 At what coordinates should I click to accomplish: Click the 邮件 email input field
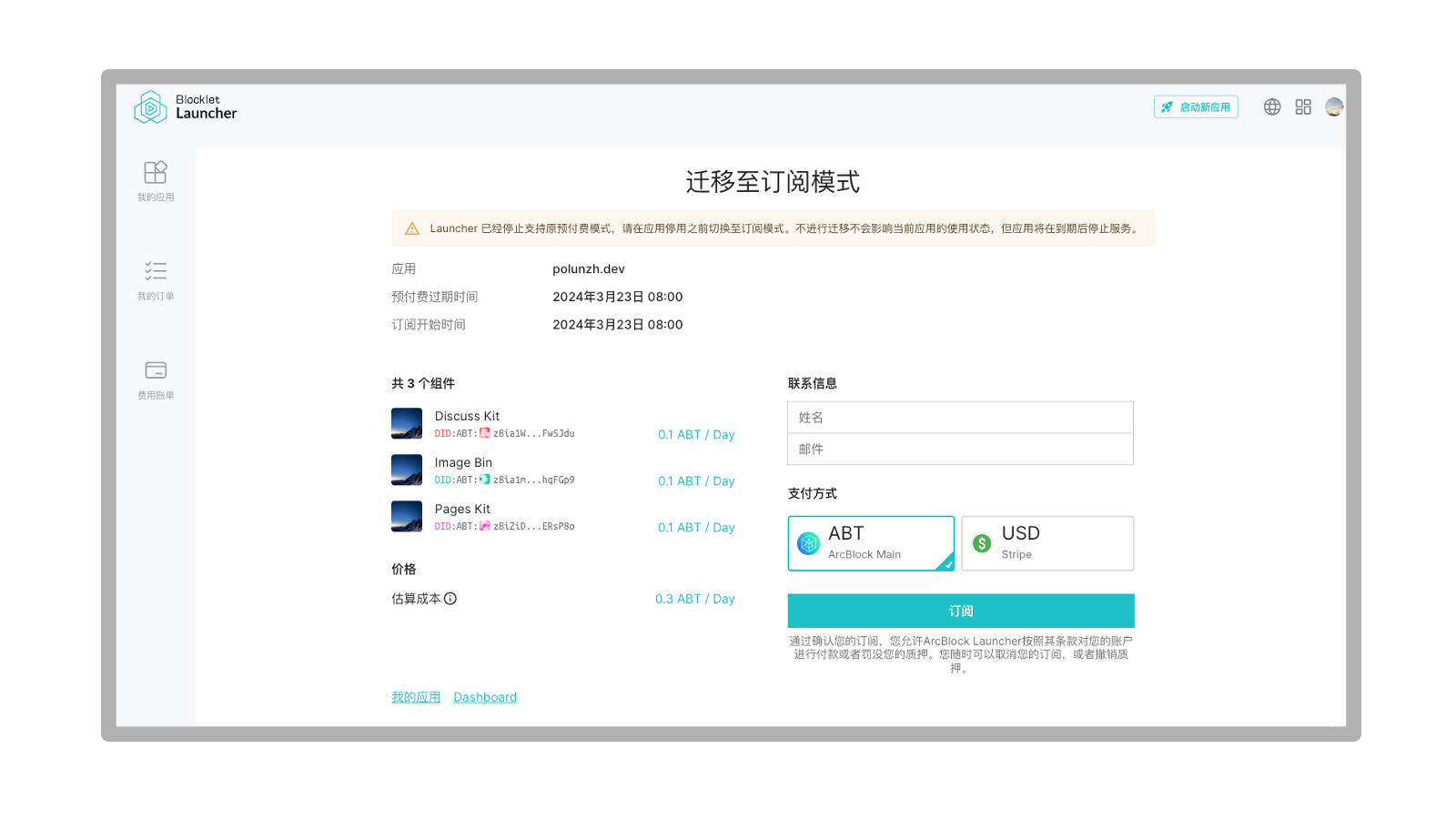click(960, 449)
